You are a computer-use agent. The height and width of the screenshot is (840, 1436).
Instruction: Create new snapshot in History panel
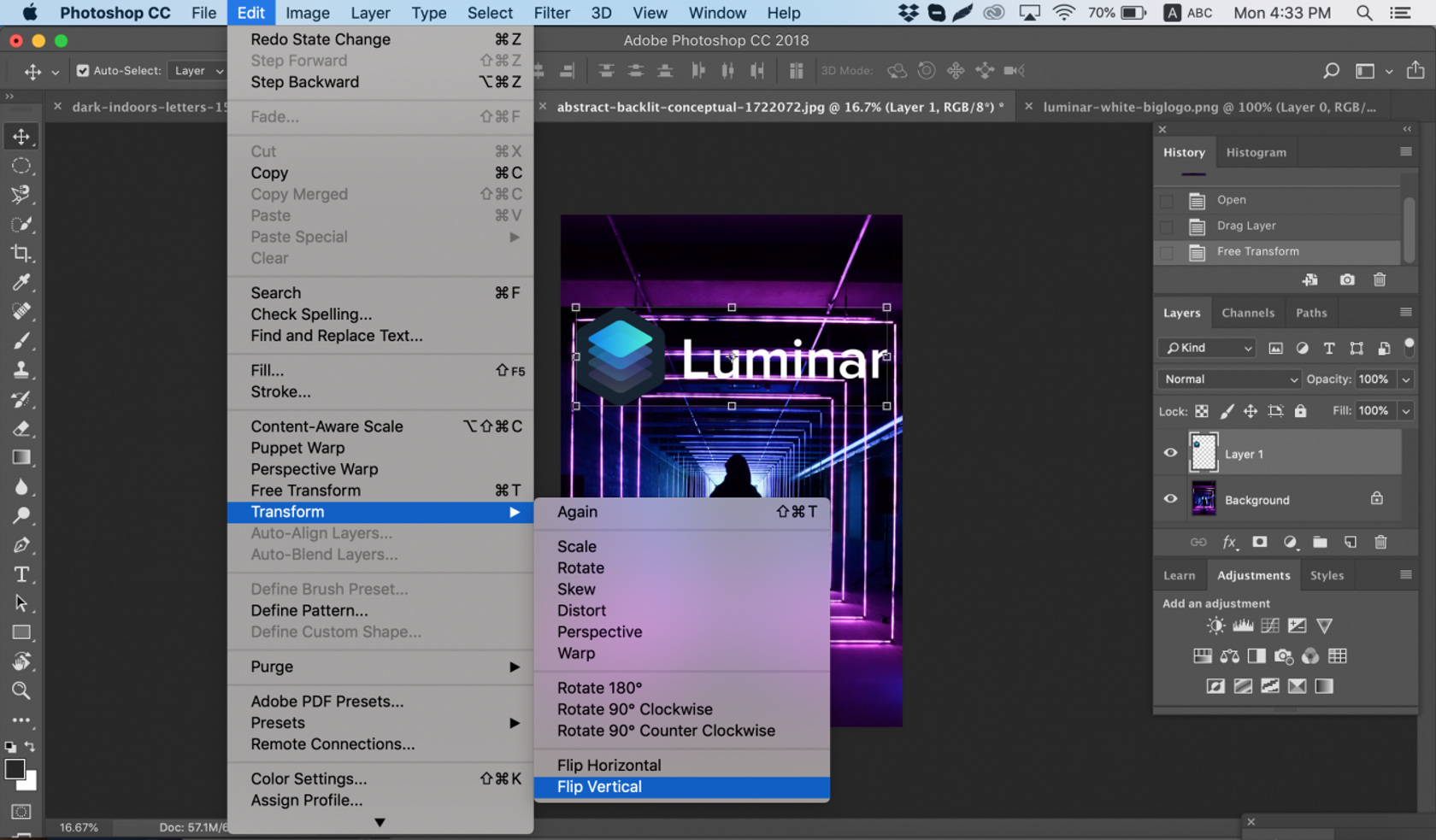(x=1346, y=279)
